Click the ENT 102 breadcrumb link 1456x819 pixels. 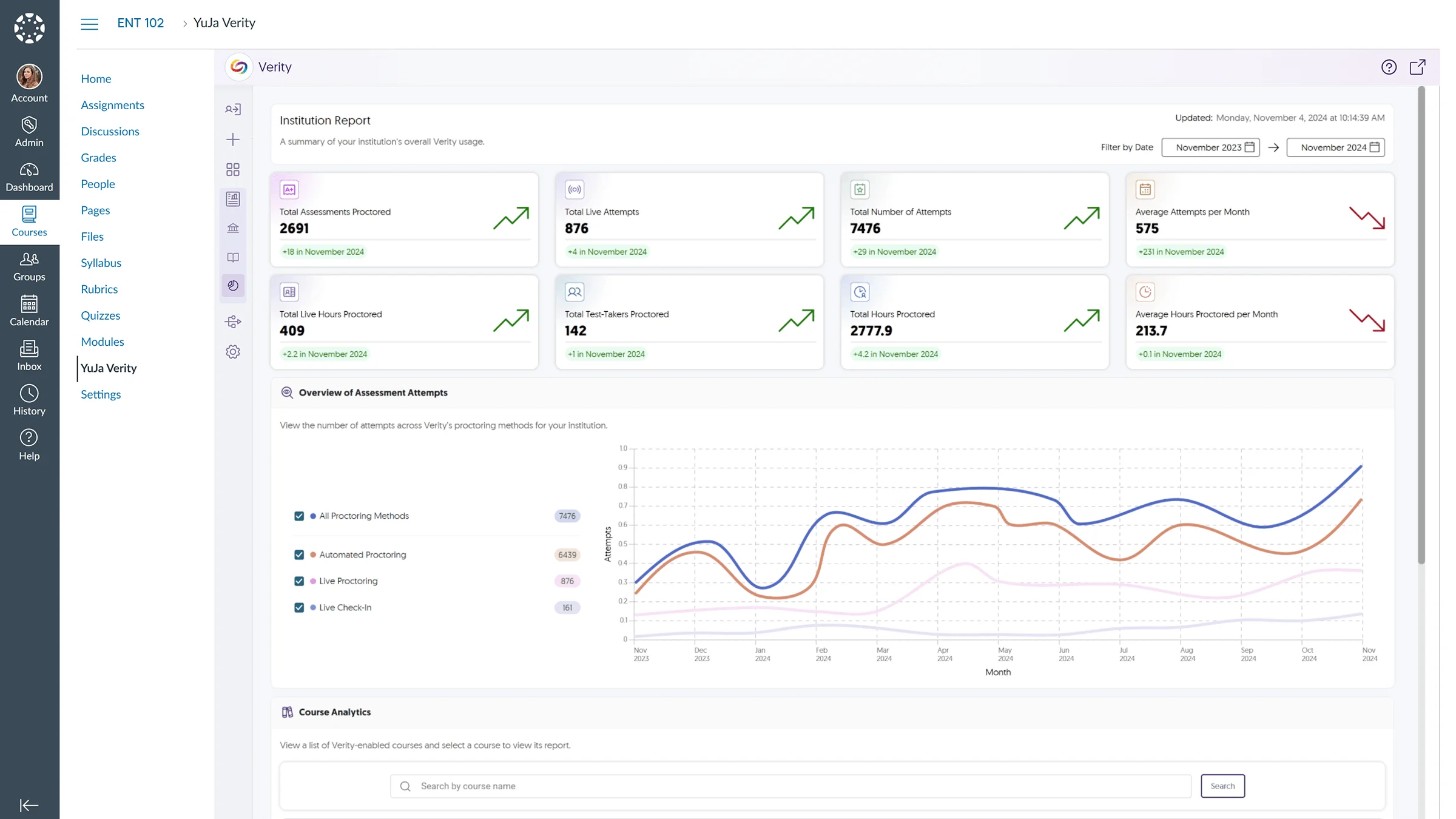coord(140,23)
